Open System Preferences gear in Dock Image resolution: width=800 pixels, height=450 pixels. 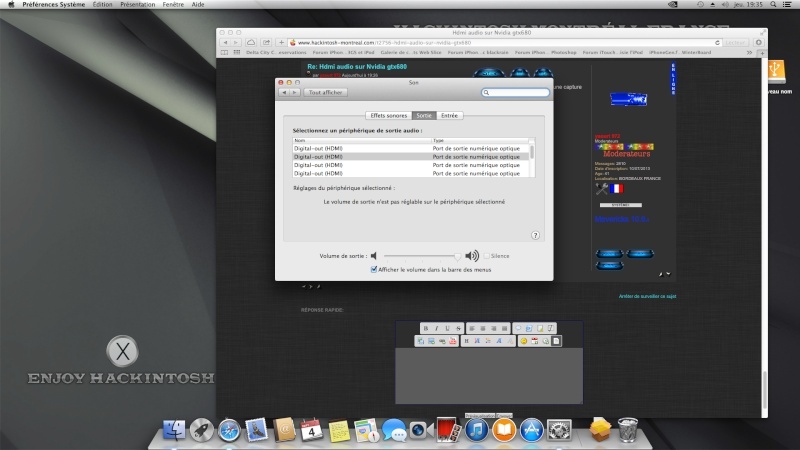(x=559, y=430)
